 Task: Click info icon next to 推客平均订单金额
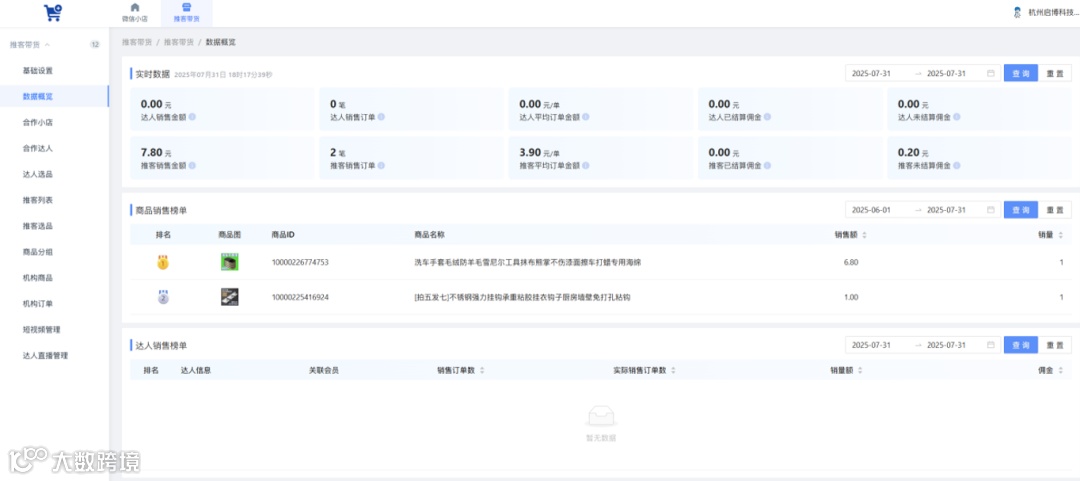[585, 166]
